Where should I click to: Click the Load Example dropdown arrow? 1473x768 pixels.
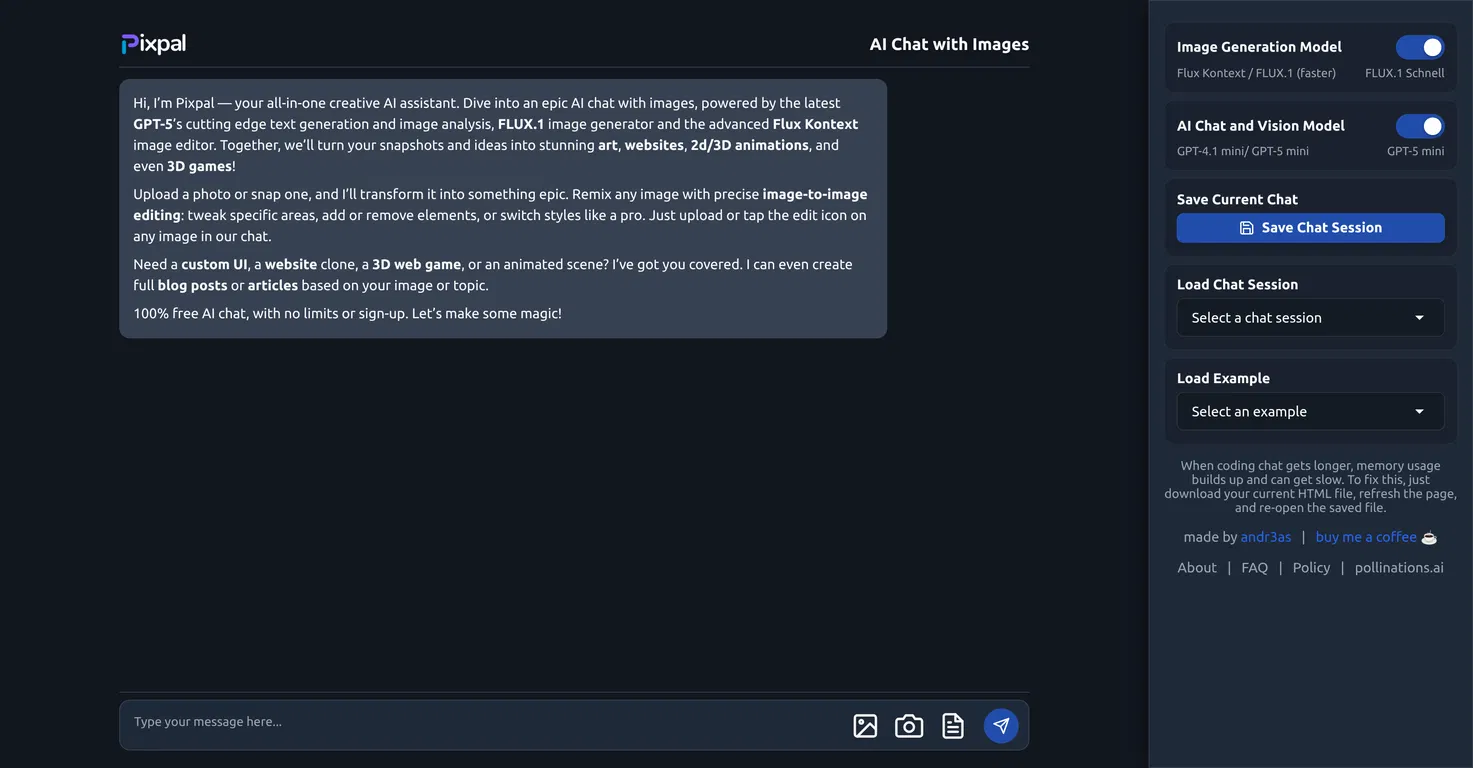click(1419, 412)
